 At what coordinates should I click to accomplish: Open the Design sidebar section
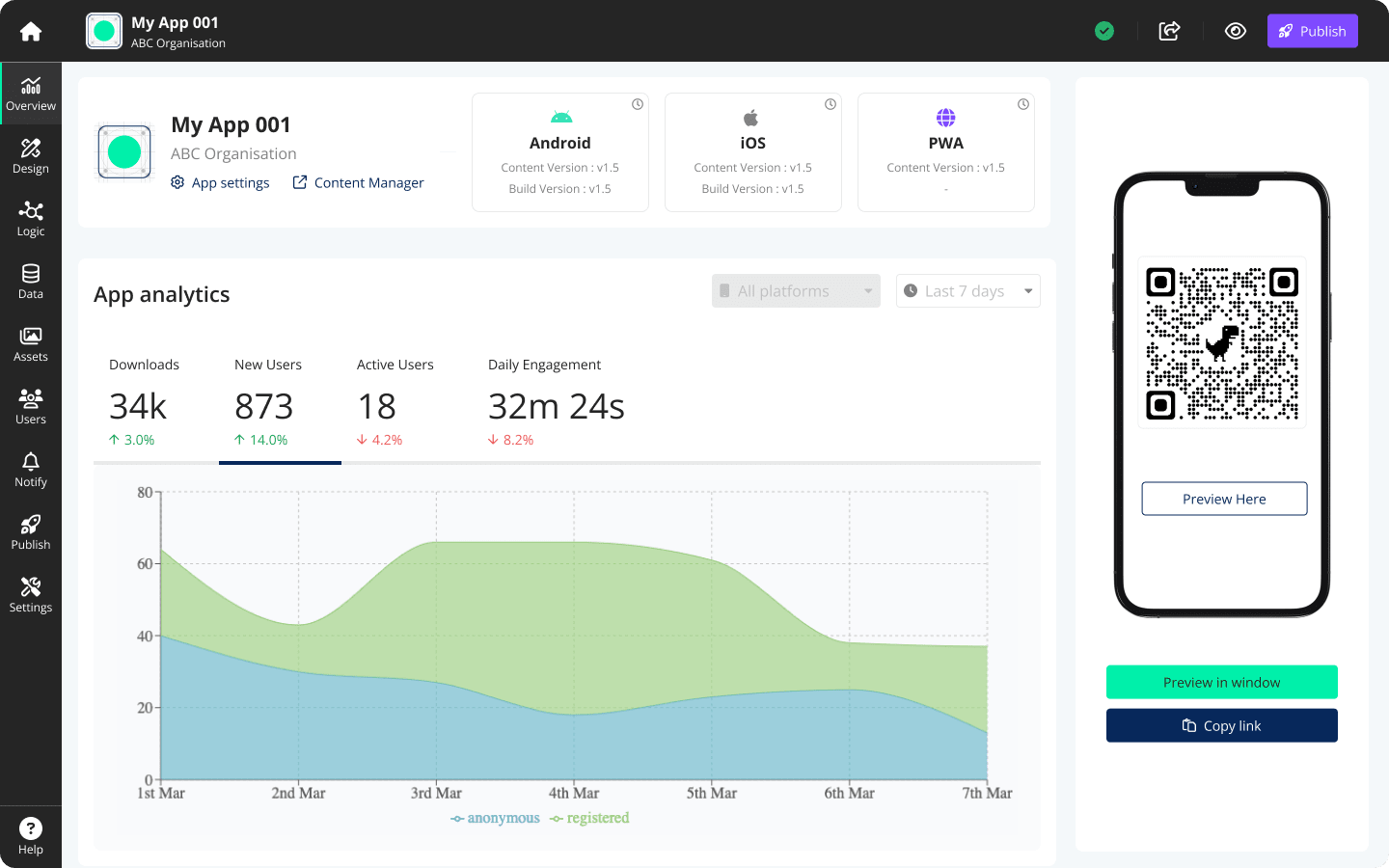pos(31,156)
